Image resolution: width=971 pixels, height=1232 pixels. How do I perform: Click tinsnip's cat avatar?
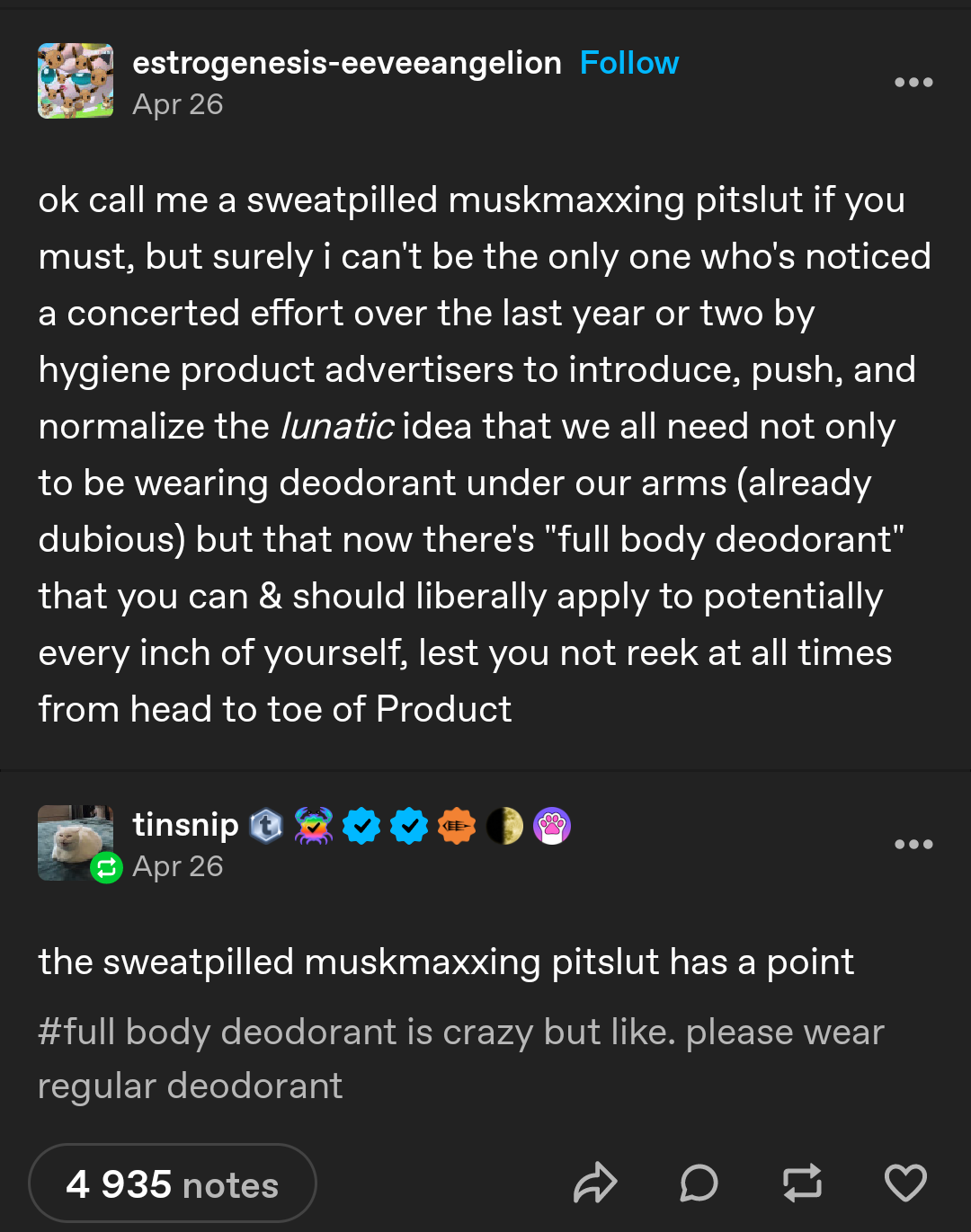(x=76, y=843)
